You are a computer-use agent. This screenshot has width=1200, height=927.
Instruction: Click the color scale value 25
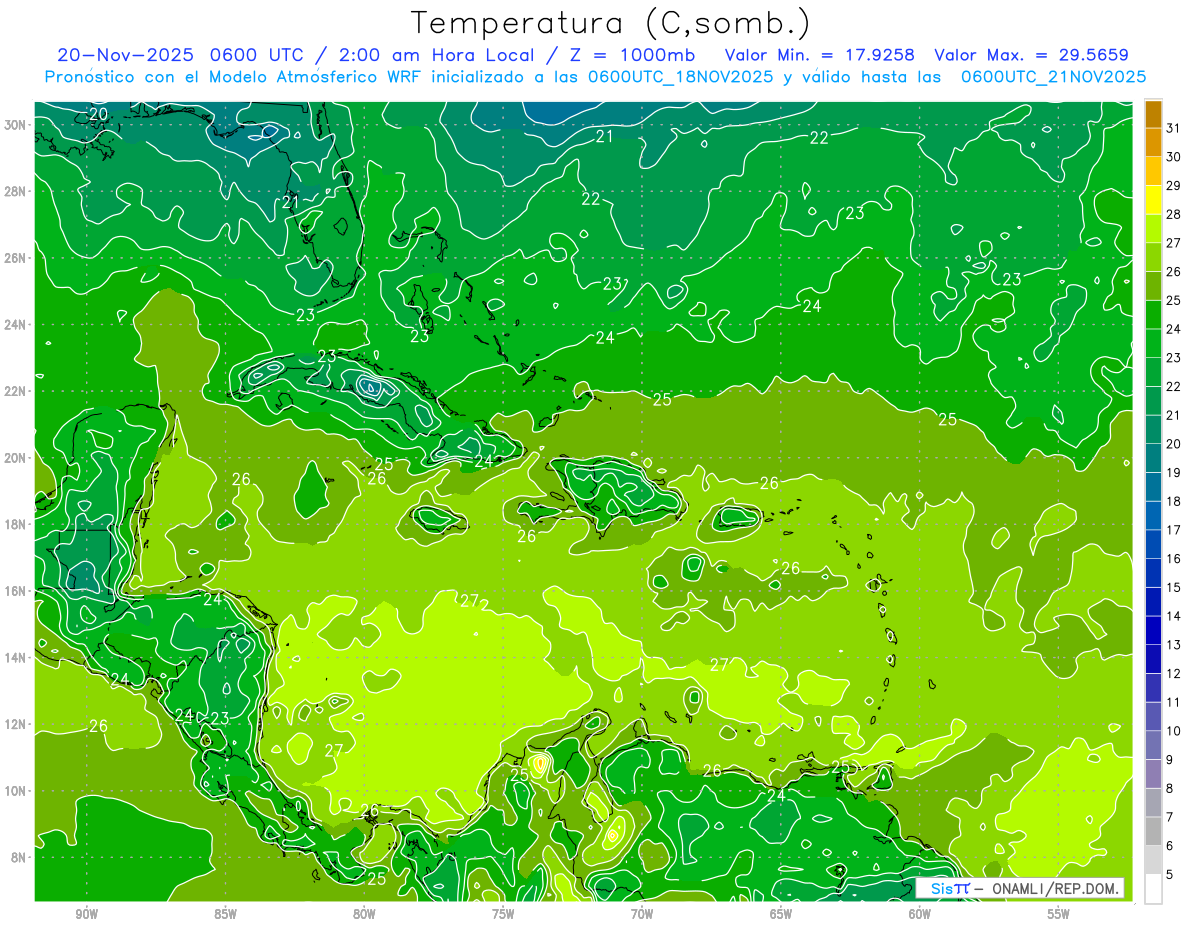1174,300
